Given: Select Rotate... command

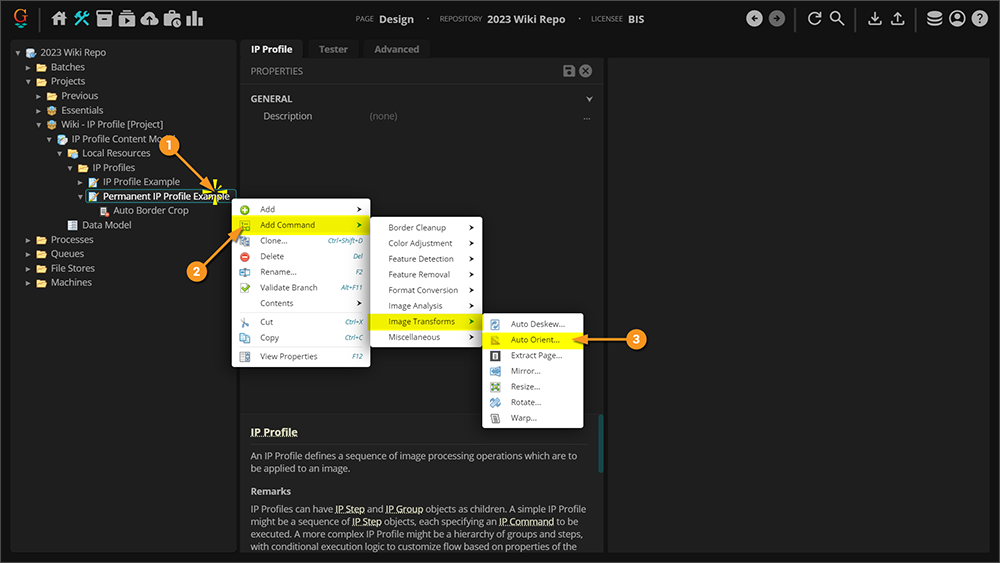Looking at the screenshot, I should tap(533, 402).
